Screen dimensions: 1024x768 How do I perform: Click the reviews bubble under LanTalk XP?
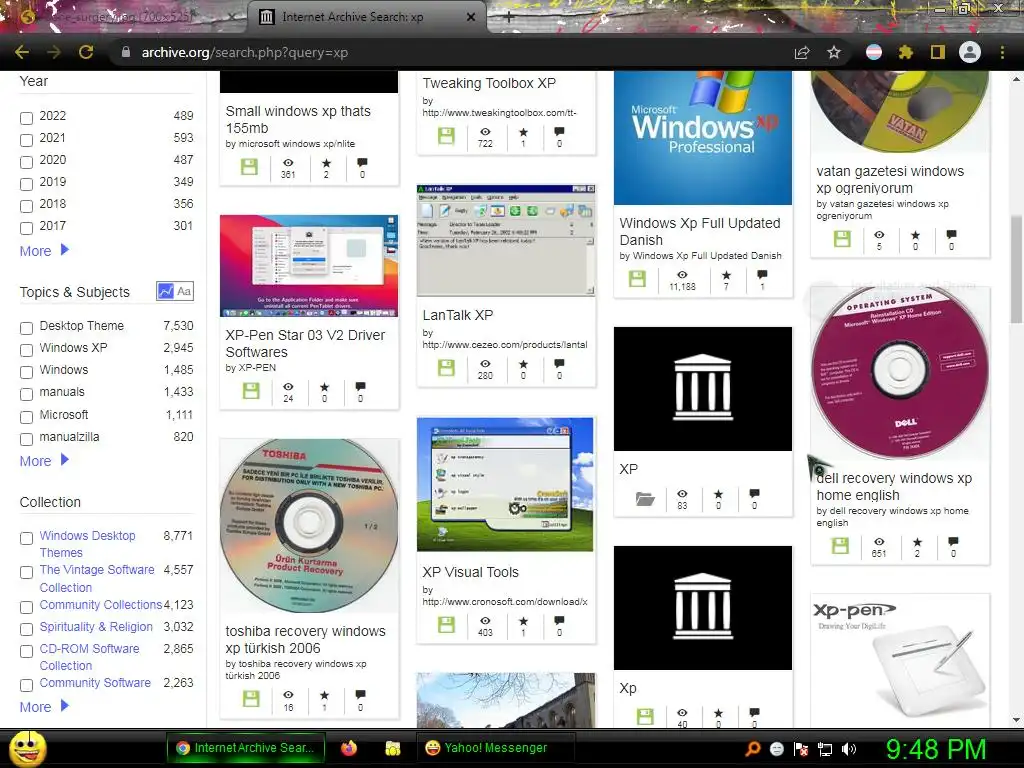tap(559, 363)
